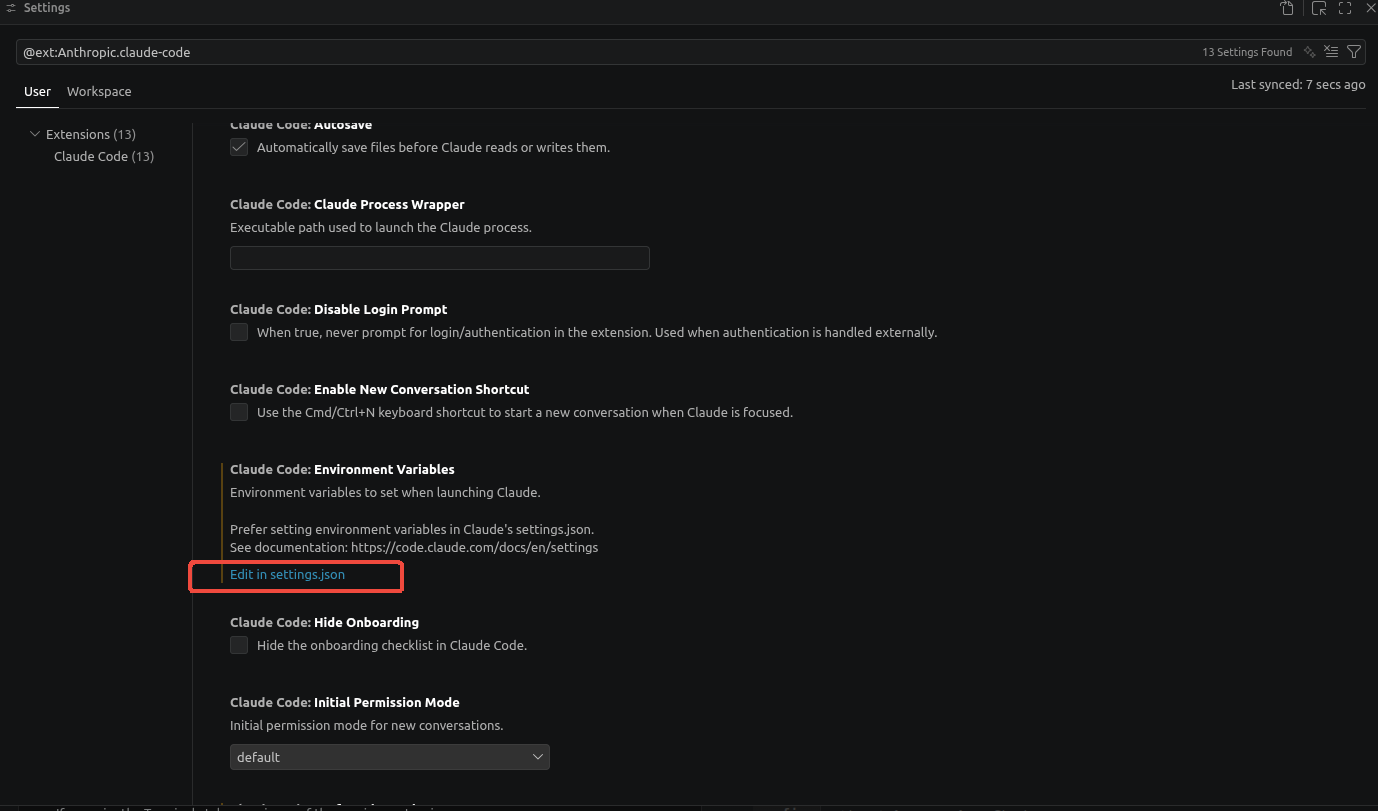Collapse the Extensions (13) tree chevron
This screenshot has height=811, width=1378.
(x=35, y=134)
